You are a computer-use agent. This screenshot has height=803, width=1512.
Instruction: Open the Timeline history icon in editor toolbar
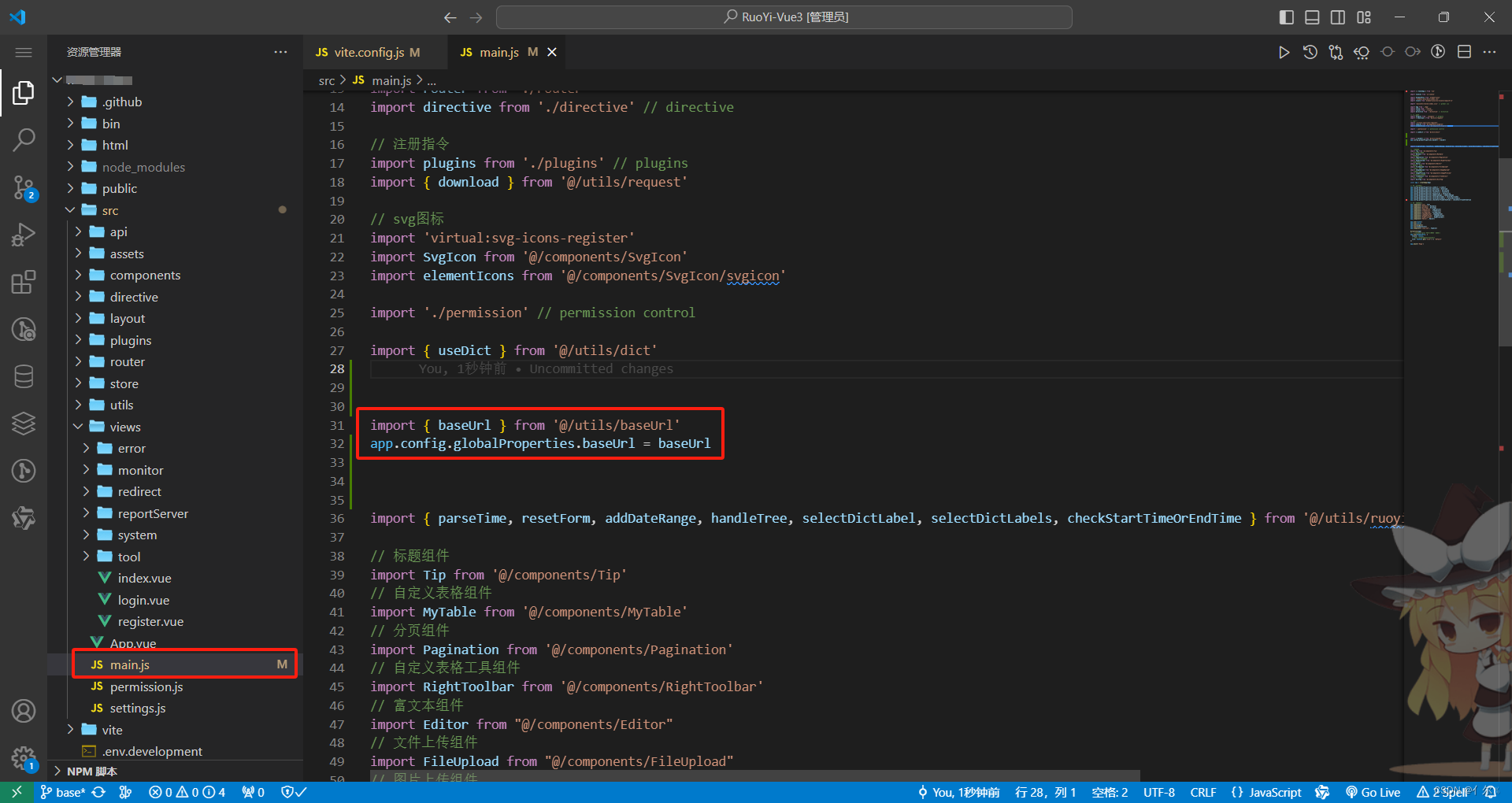[1310, 51]
